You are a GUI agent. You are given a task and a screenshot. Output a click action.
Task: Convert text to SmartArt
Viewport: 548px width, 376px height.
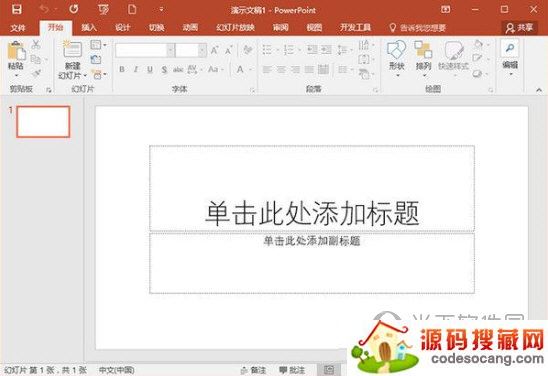coord(366,74)
